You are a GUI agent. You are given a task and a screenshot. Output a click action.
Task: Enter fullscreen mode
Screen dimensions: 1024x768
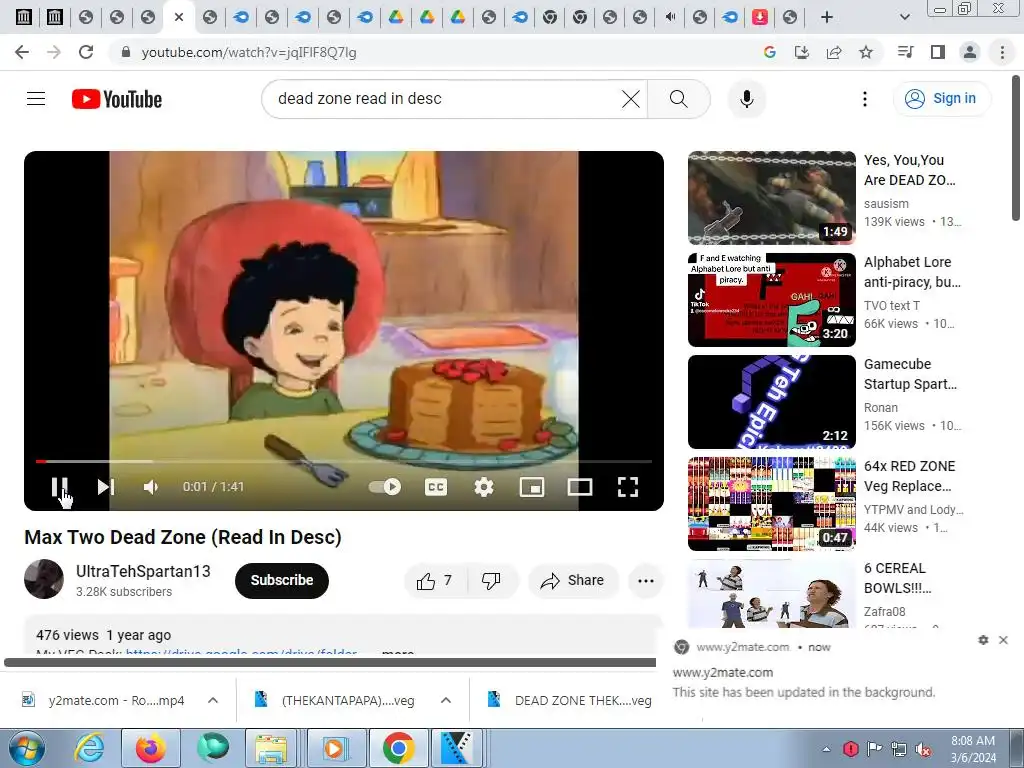(628, 487)
